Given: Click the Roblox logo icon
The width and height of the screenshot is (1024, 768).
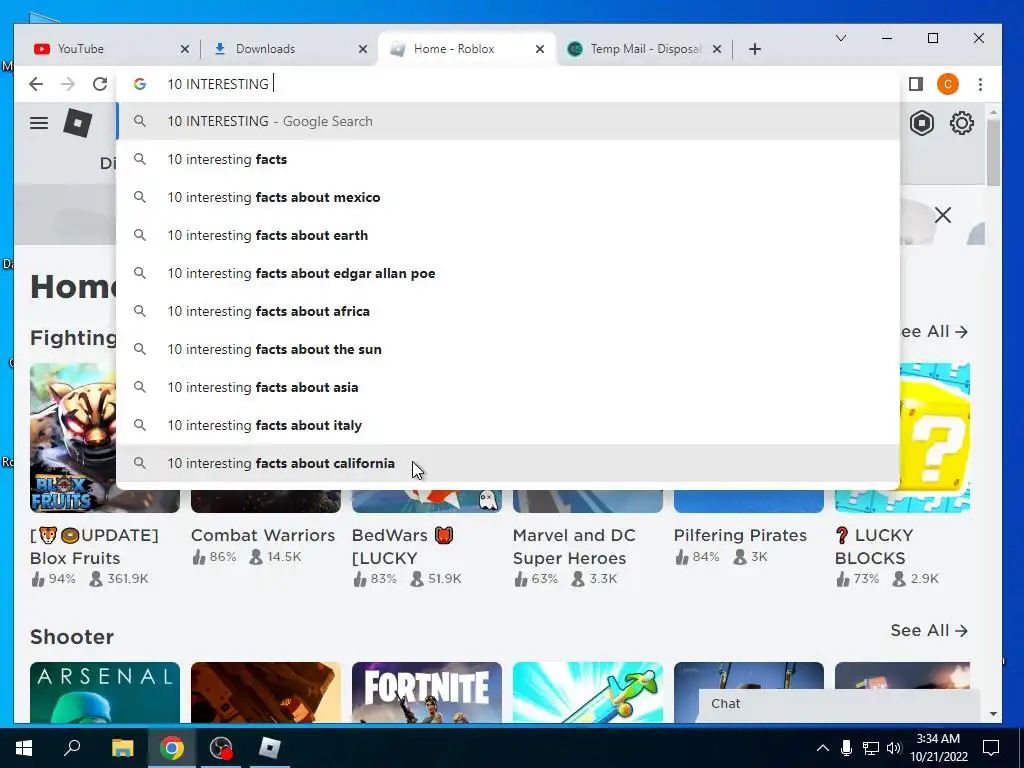Looking at the screenshot, I should (x=78, y=123).
